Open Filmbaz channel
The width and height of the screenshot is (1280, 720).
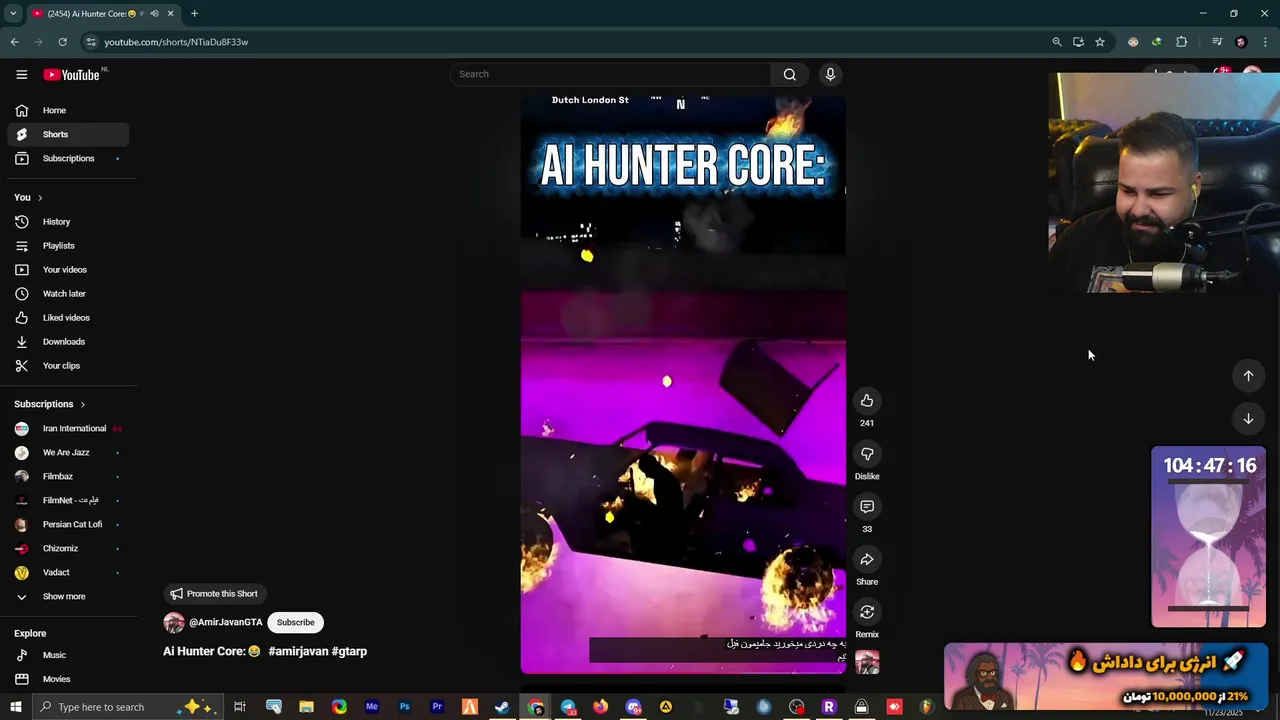pos(68,476)
